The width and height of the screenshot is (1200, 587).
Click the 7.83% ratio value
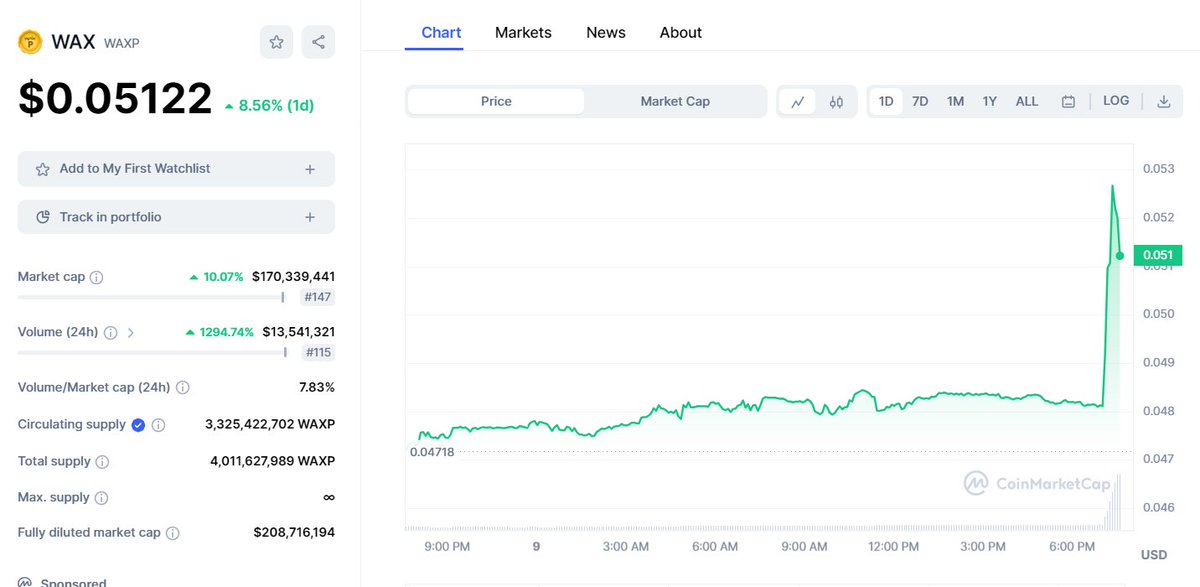point(315,387)
